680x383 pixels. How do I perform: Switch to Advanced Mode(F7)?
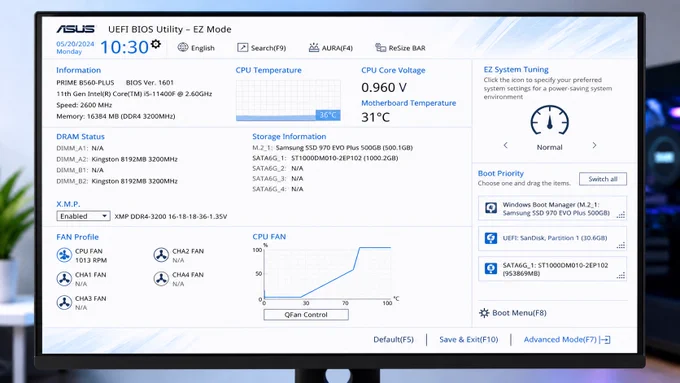[x=567, y=339]
